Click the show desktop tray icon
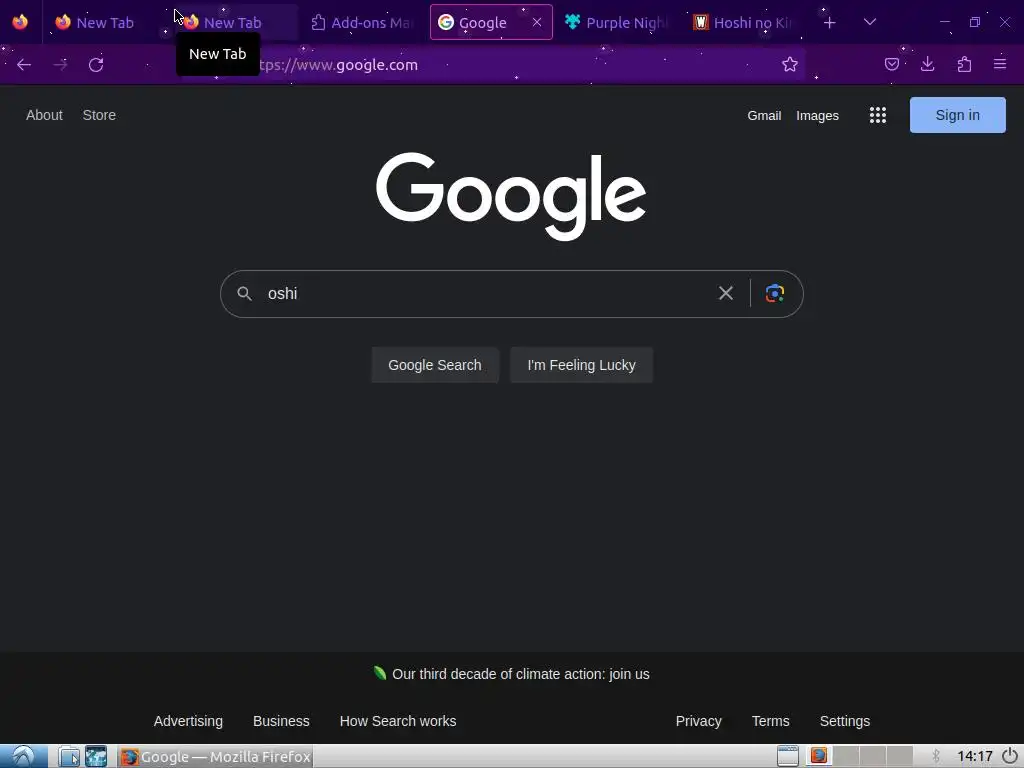The height and width of the screenshot is (768, 1024). click(x=788, y=756)
